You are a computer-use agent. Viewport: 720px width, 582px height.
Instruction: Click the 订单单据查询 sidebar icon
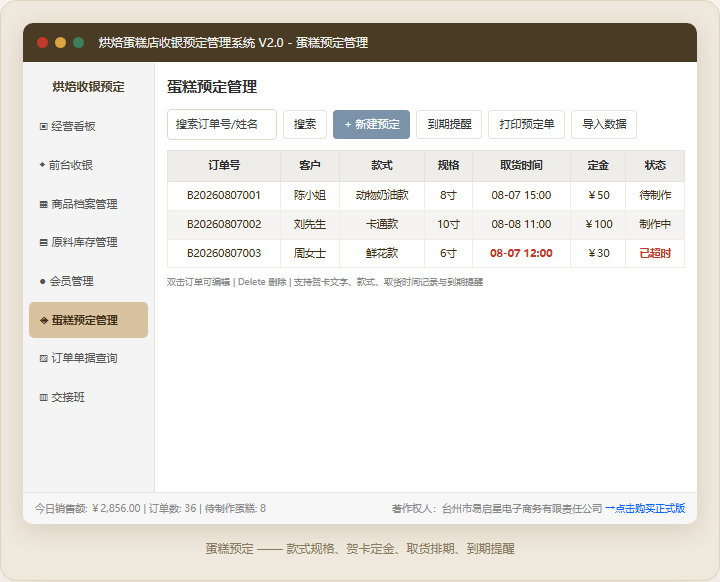point(44,358)
